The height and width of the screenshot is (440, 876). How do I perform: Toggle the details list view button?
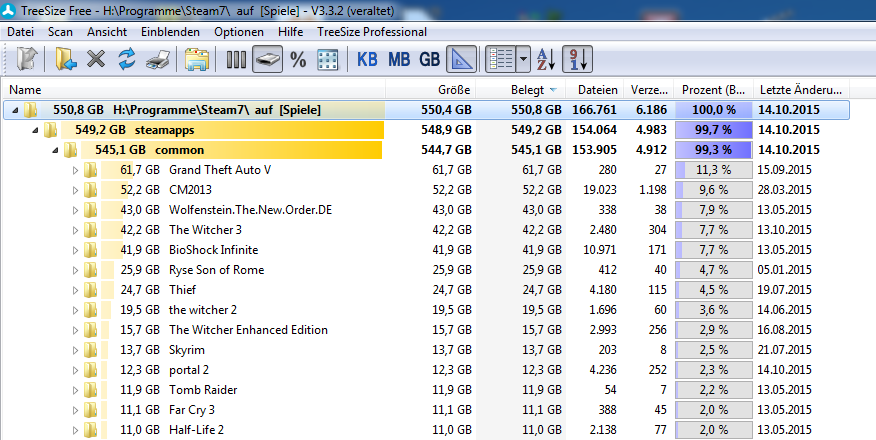point(501,59)
